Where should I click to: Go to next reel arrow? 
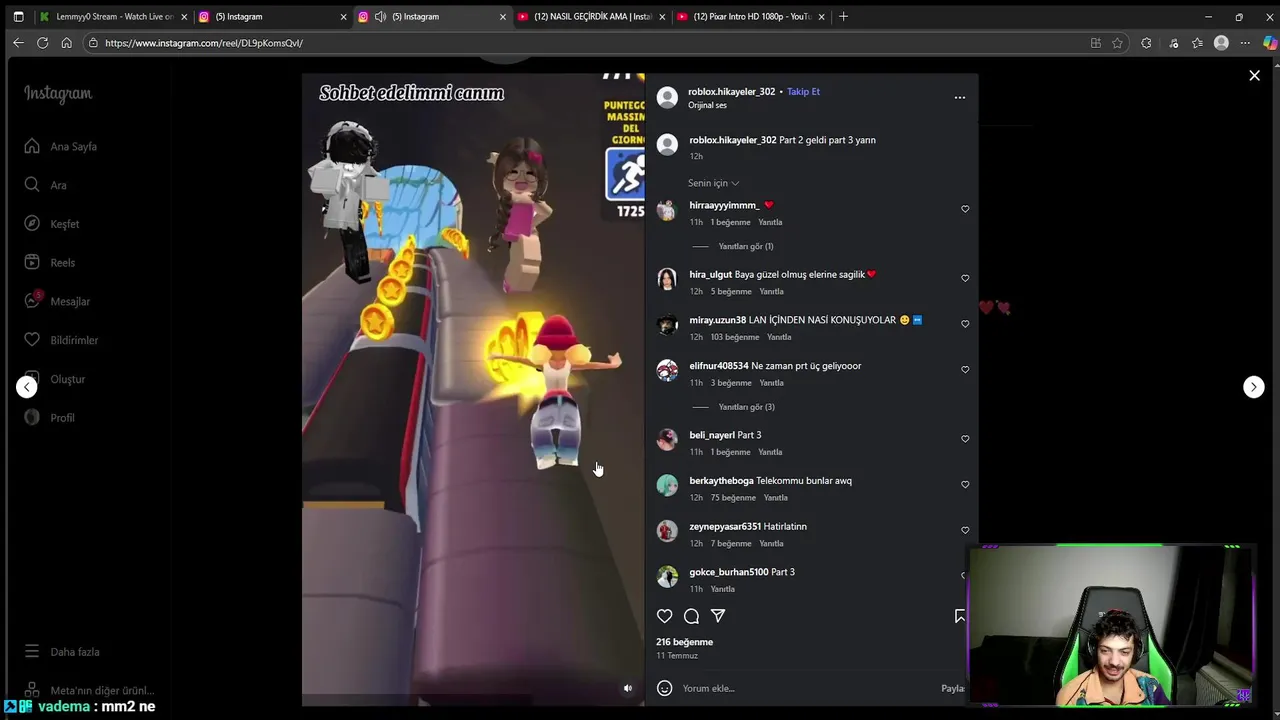click(x=1253, y=387)
